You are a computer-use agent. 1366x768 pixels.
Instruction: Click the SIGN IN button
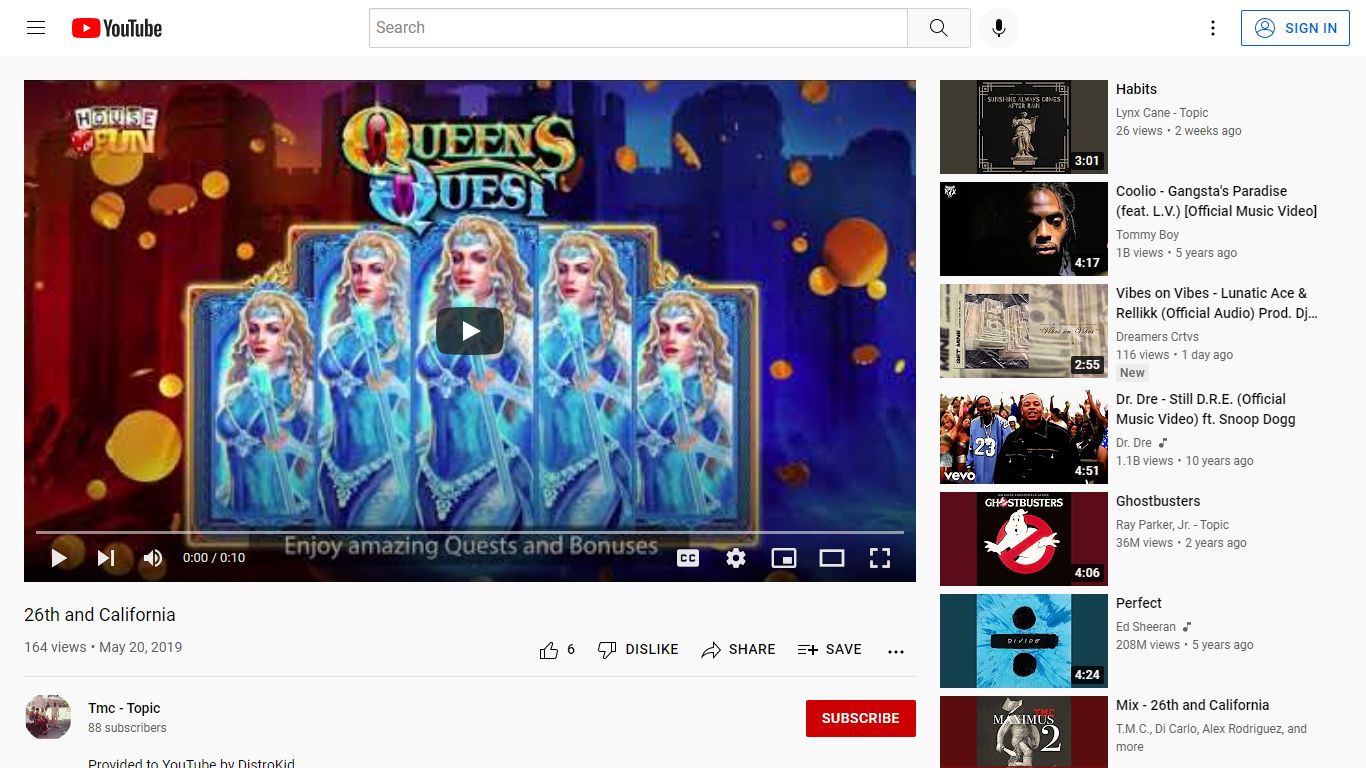coord(1294,28)
